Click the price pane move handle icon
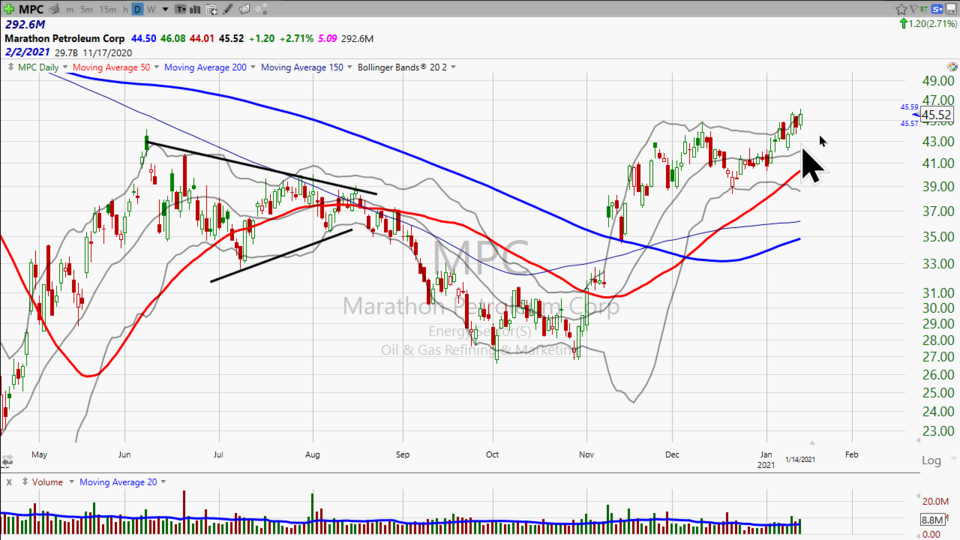Viewport: 960px width, 540px height. pyautogui.click(x=10, y=67)
